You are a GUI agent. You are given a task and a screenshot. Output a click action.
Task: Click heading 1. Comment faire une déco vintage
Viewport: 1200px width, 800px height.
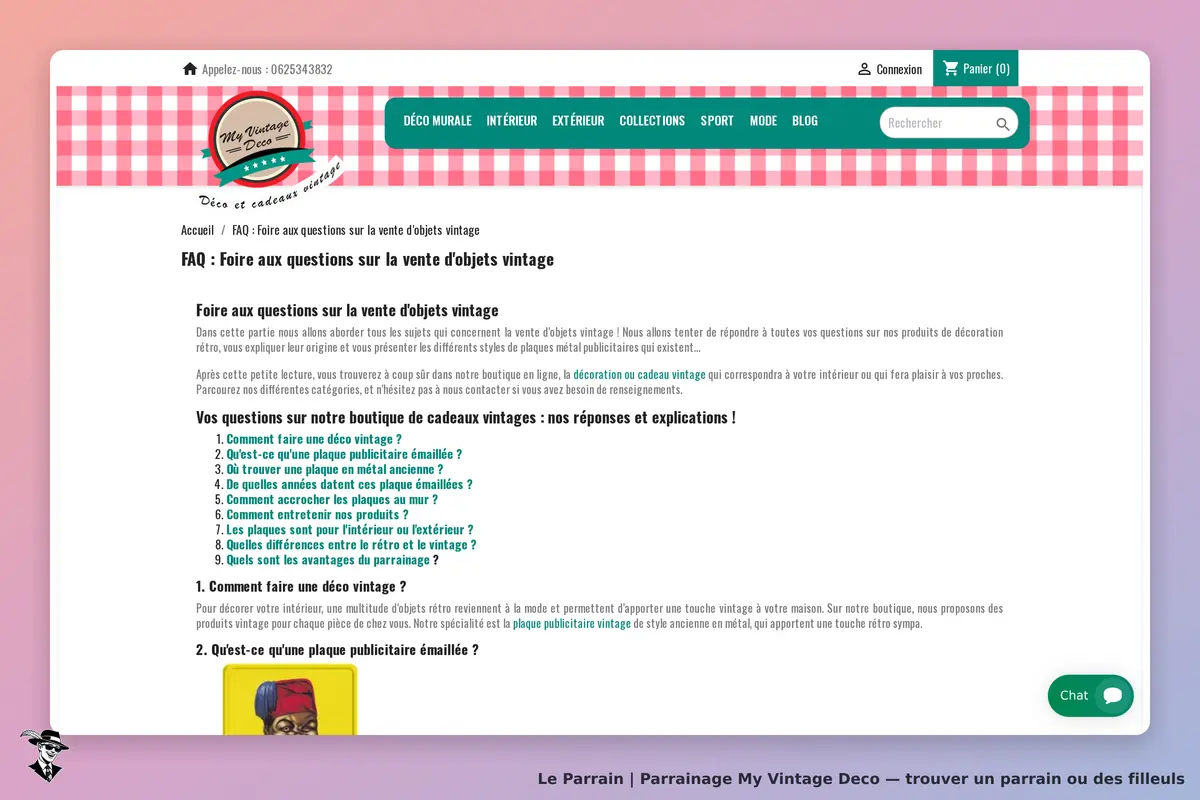301,587
